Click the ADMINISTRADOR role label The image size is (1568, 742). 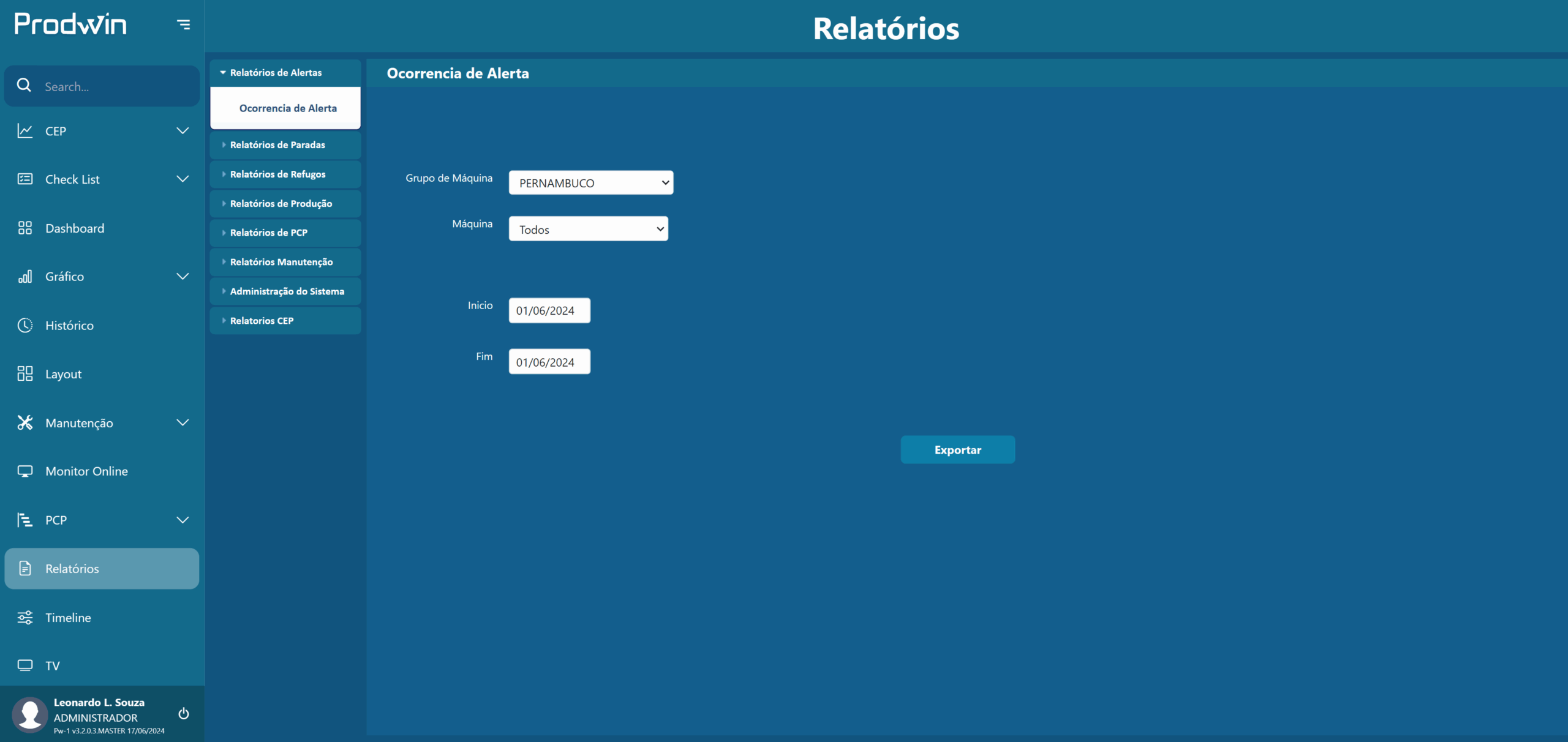click(96, 718)
